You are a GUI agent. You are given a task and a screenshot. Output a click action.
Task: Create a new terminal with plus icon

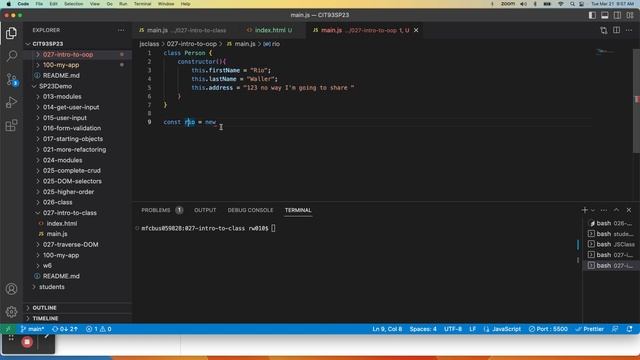pyautogui.click(x=584, y=210)
